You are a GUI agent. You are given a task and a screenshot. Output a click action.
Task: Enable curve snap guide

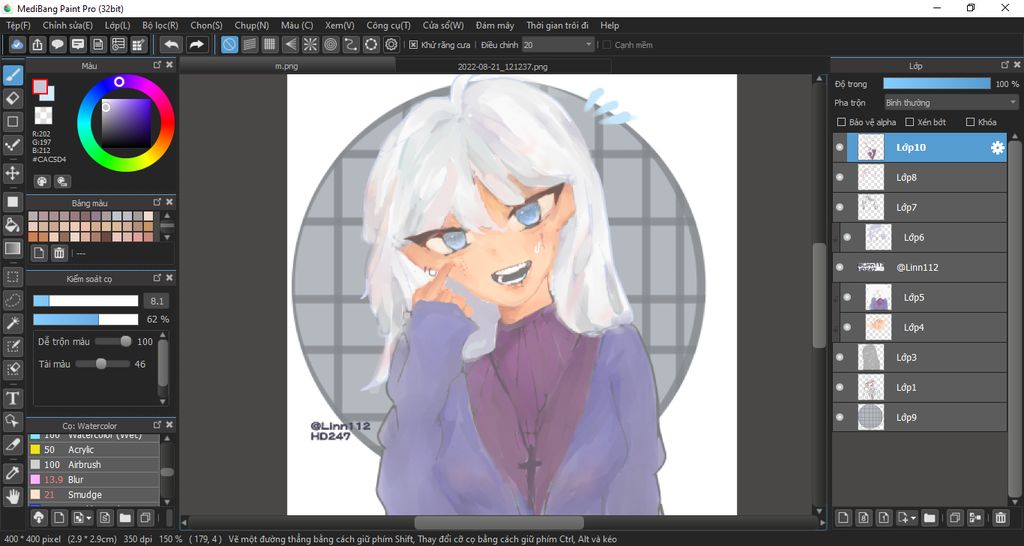point(351,44)
